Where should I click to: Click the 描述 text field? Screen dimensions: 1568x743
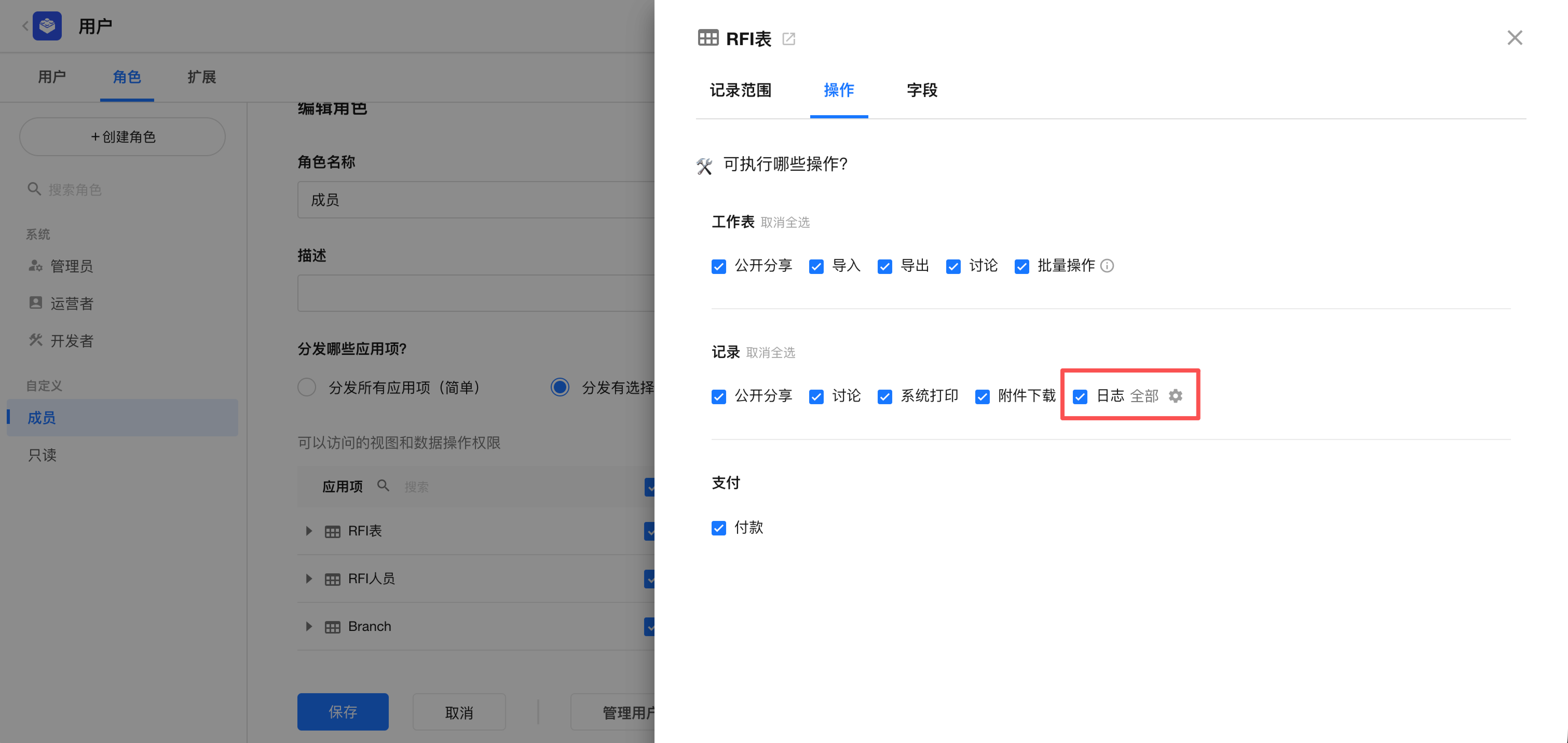click(x=476, y=293)
